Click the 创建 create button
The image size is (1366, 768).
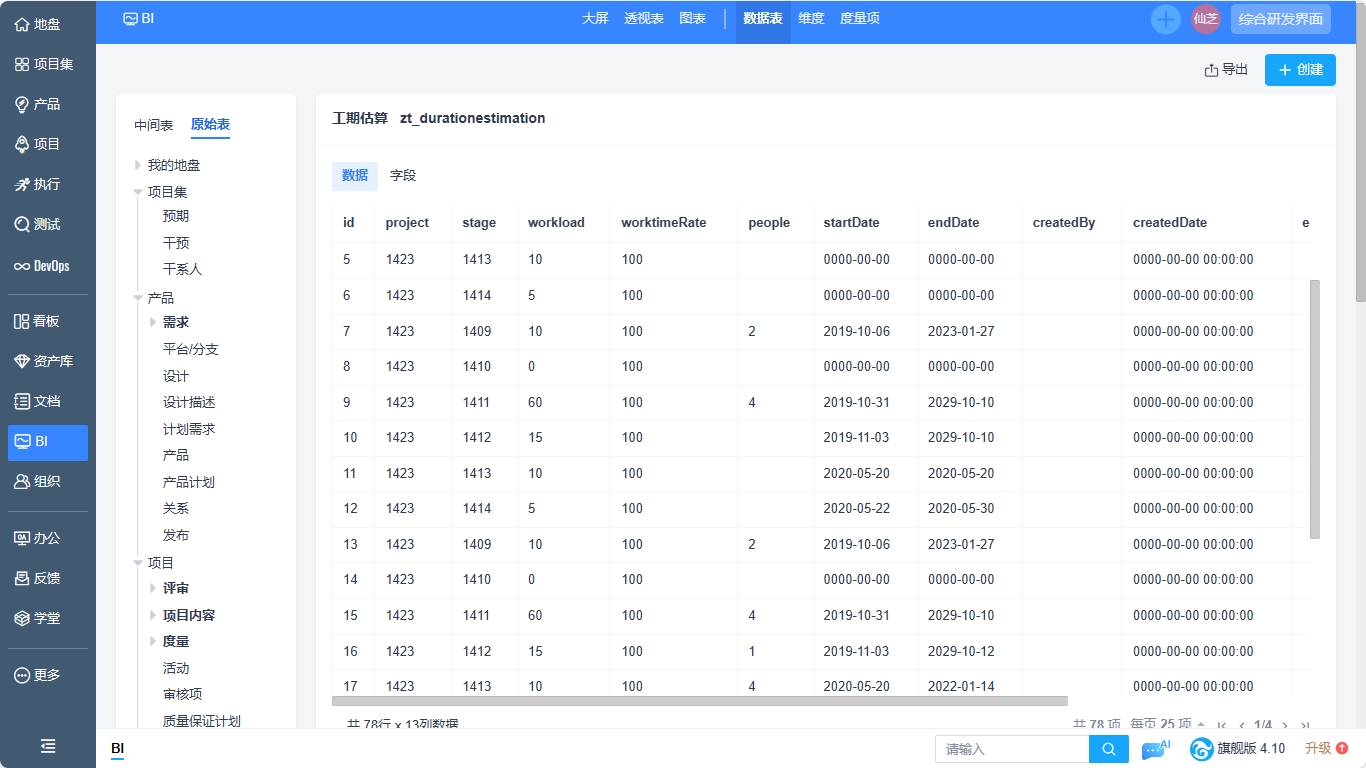pyautogui.click(x=1300, y=69)
